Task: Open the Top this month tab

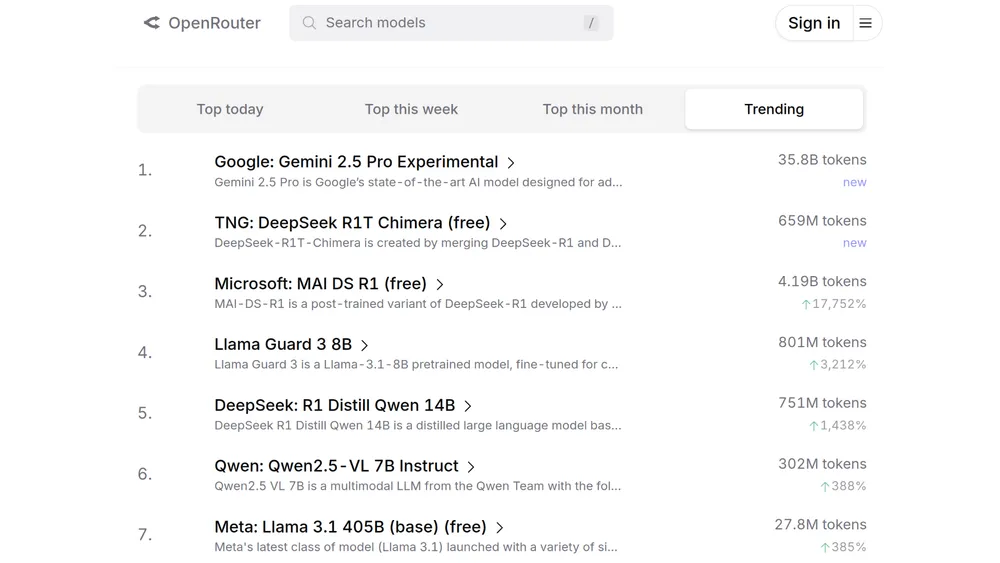Action: click(x=593, y=109)
